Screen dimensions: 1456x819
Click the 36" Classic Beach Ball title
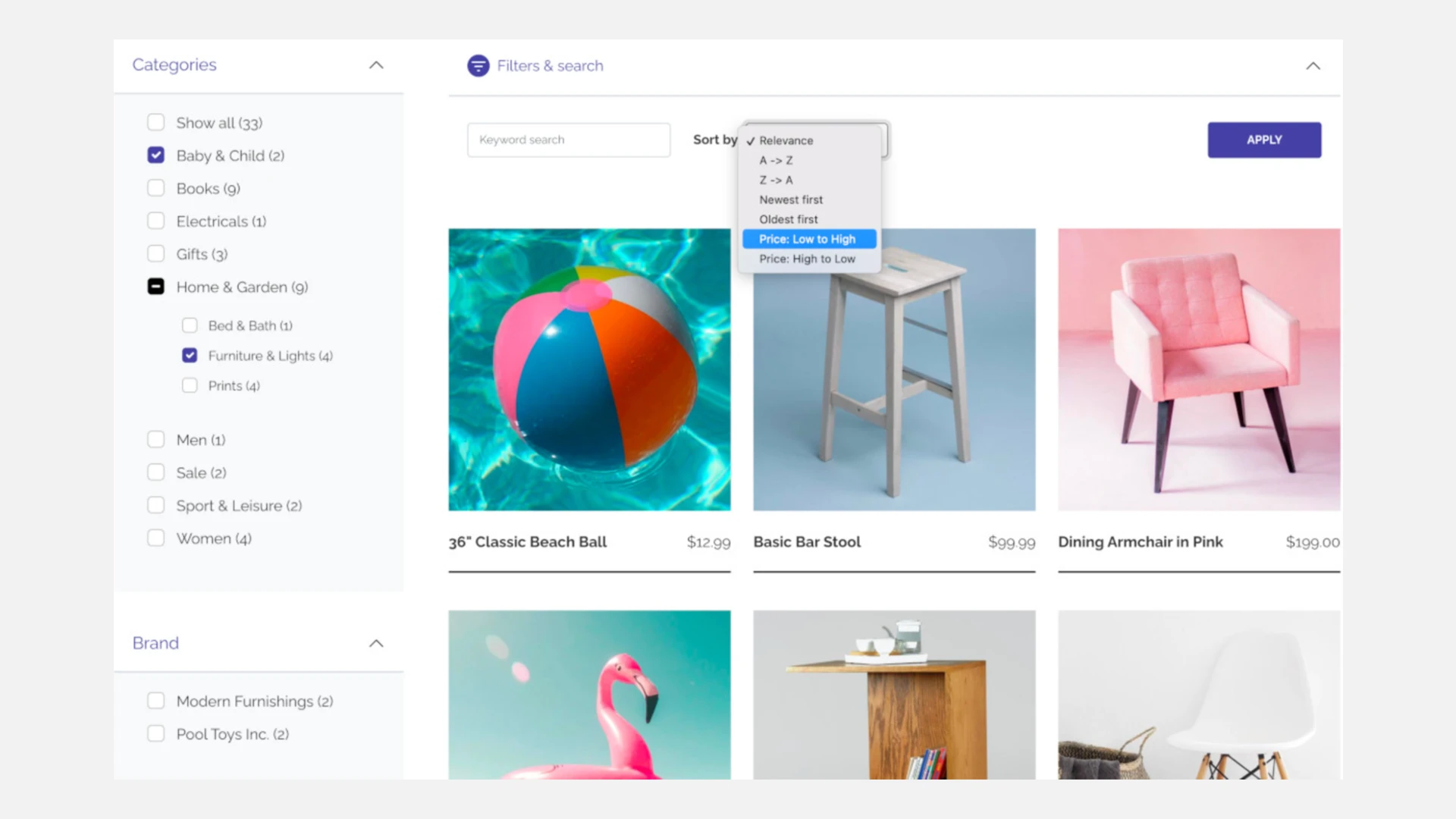(527, 542)
